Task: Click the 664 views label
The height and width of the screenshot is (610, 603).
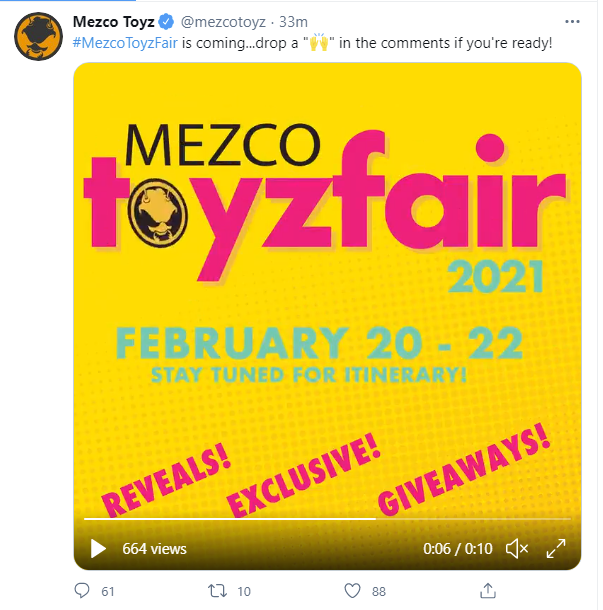Action: 154,549
